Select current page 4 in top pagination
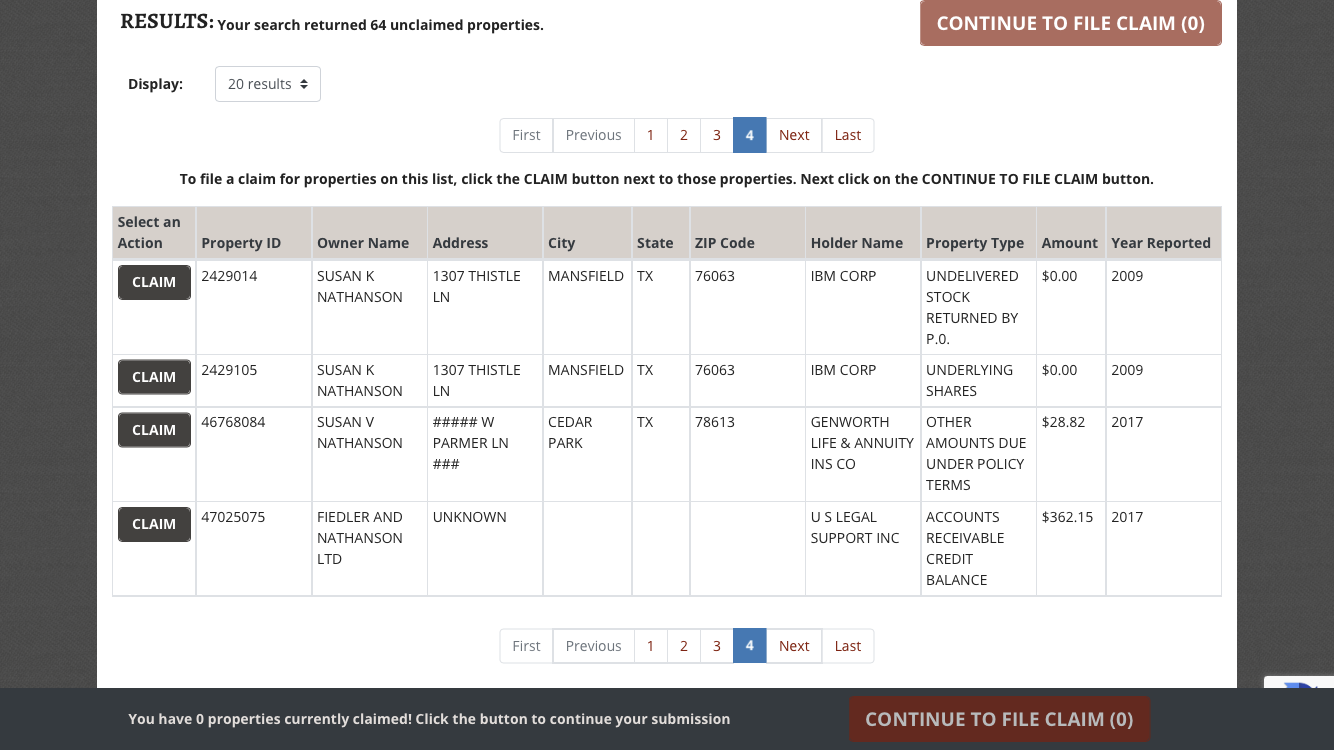1334x750 pixels. [749, 135]
